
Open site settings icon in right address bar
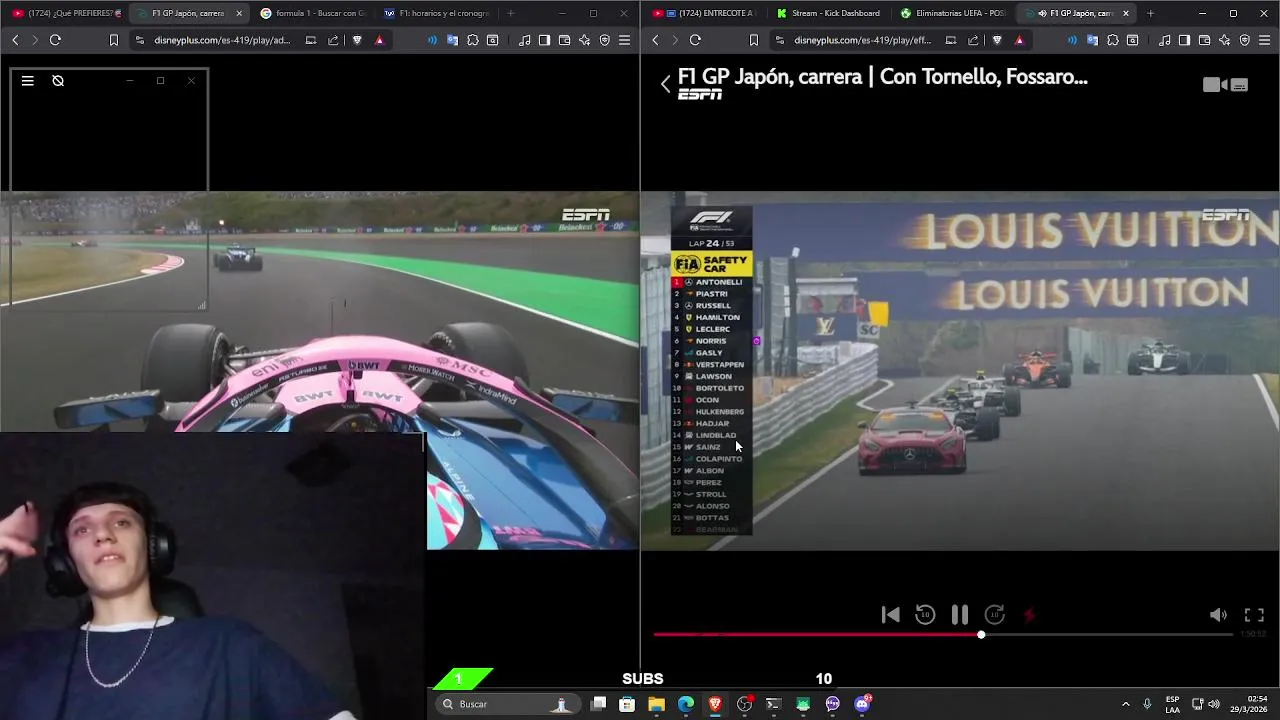coord(780,40)
